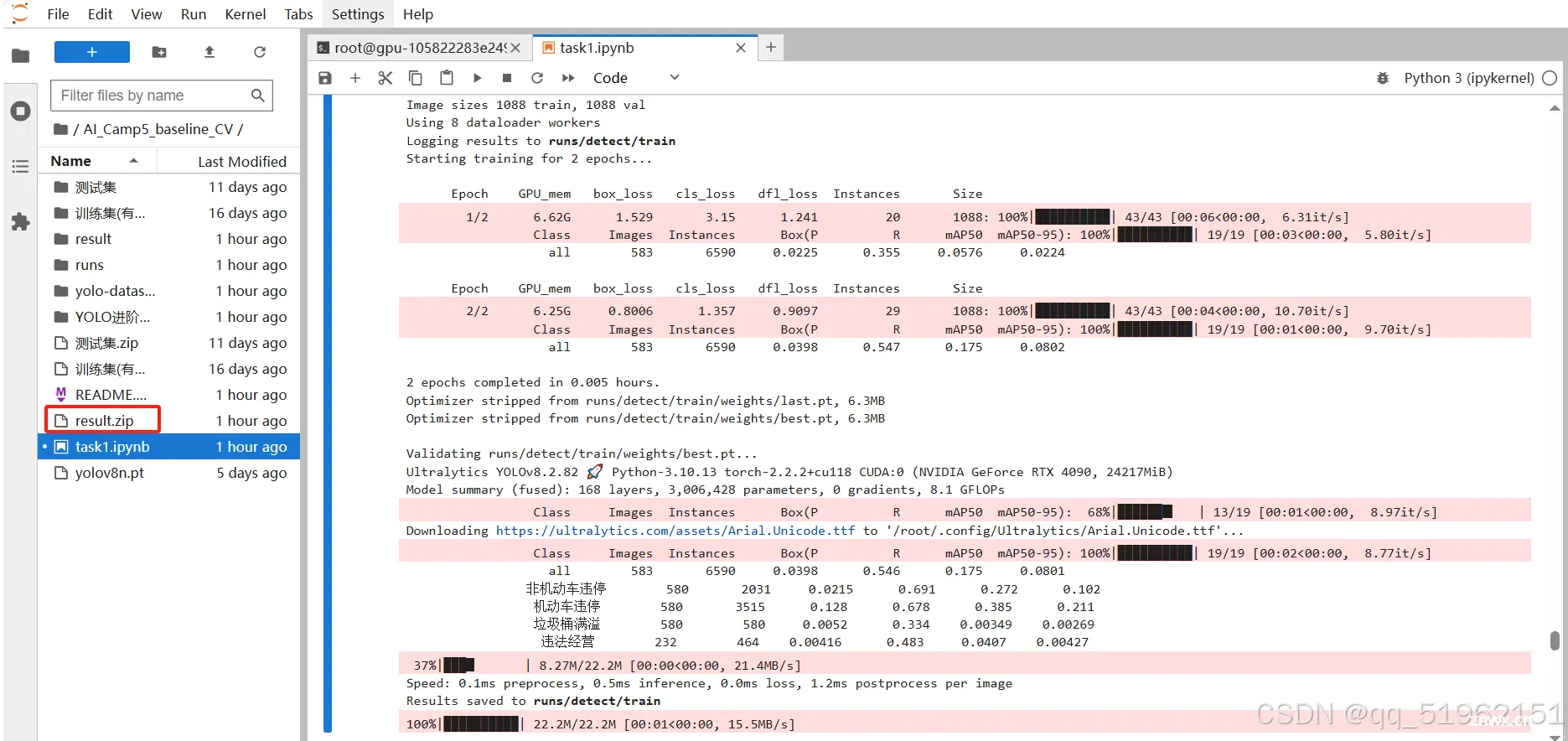Select the runs folder
Image resolution: width=1568 pixels, height=741 pixels.
click(170, 265)
